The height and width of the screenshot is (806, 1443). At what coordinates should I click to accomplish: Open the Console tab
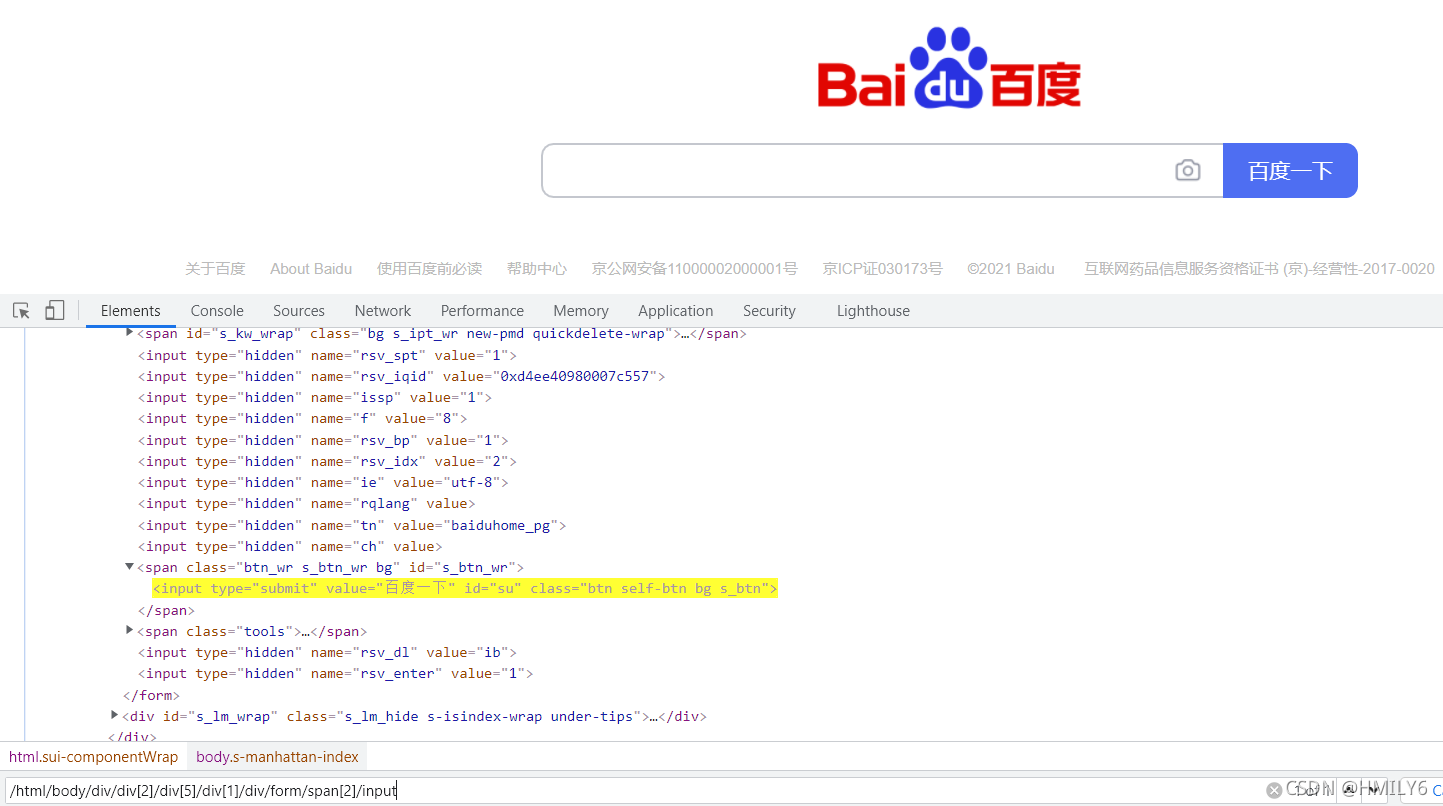(217, 310)
